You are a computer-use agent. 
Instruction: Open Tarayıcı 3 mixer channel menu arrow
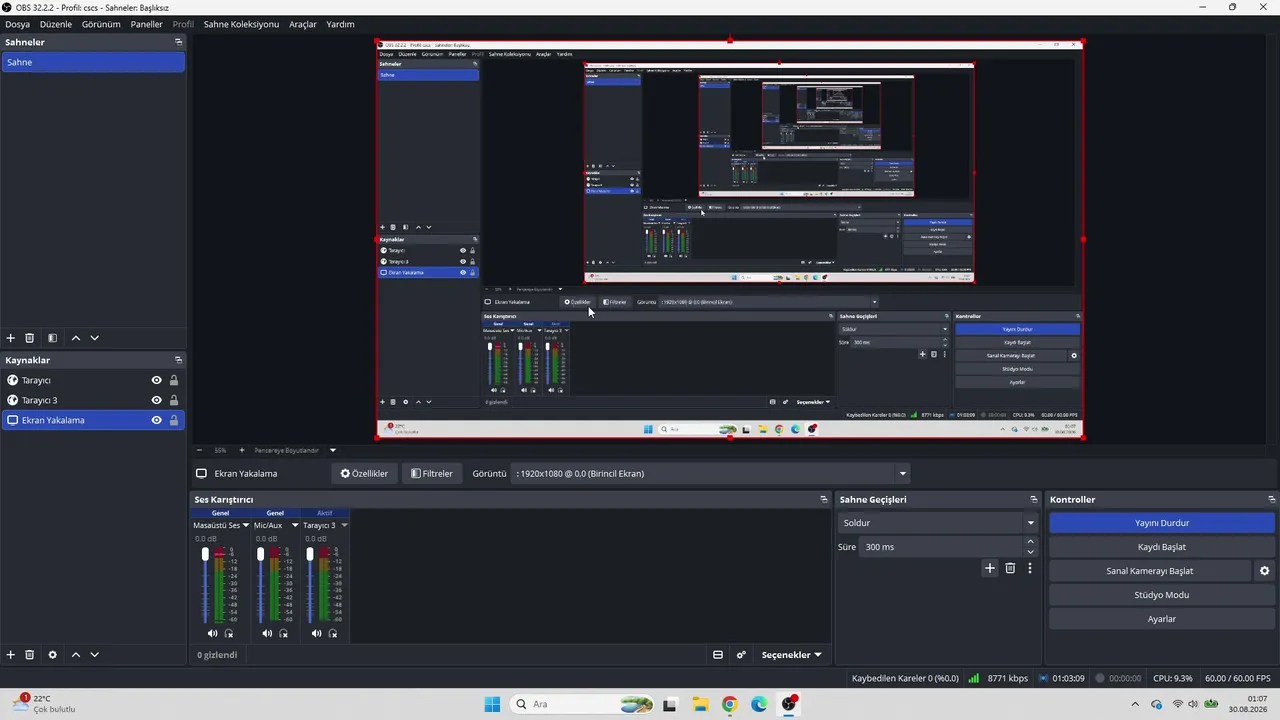[344, 525]
